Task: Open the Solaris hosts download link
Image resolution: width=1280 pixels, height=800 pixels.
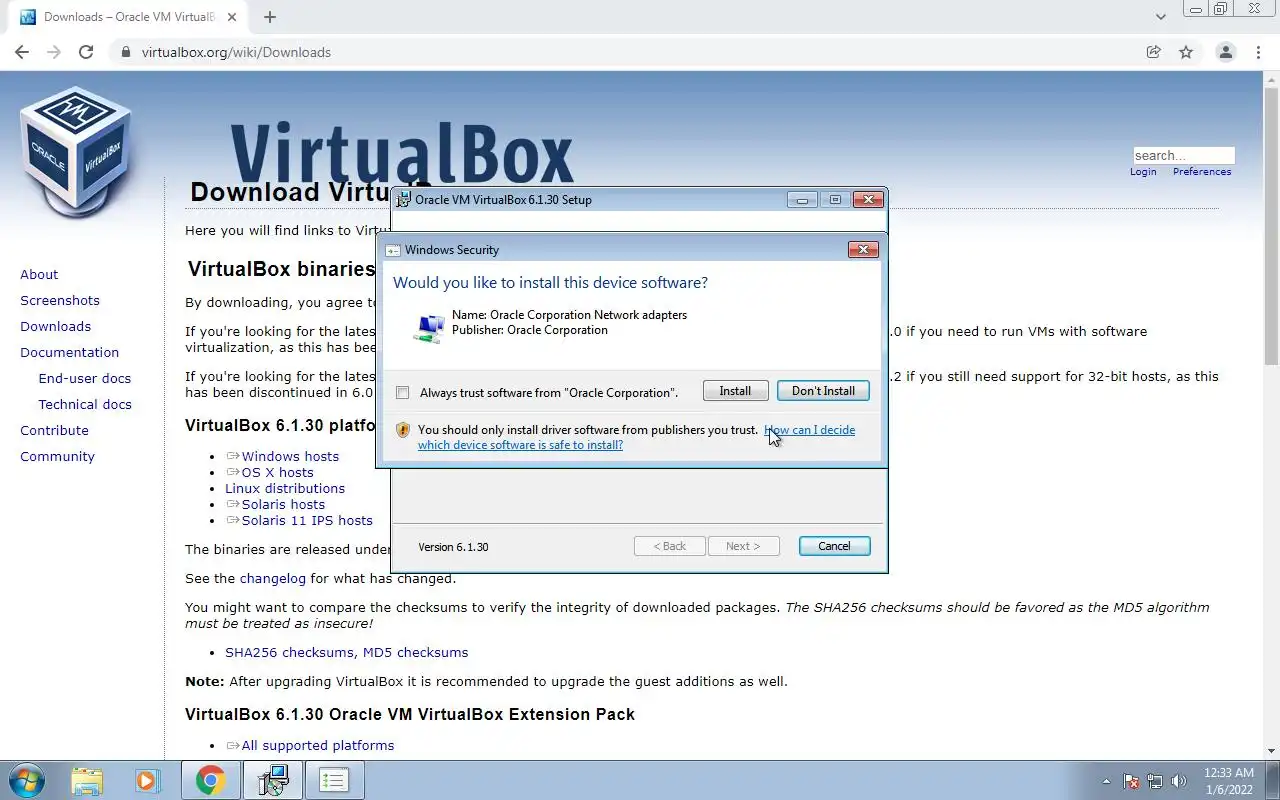Action: (283, 504)
